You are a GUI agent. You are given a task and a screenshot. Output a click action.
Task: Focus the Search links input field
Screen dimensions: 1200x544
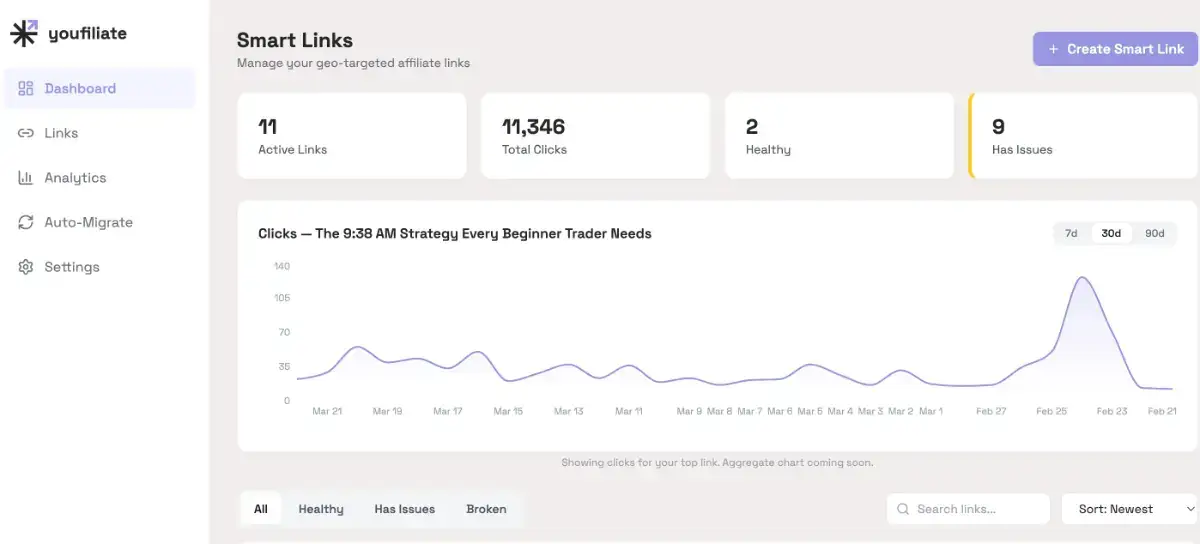pos(975,509)
